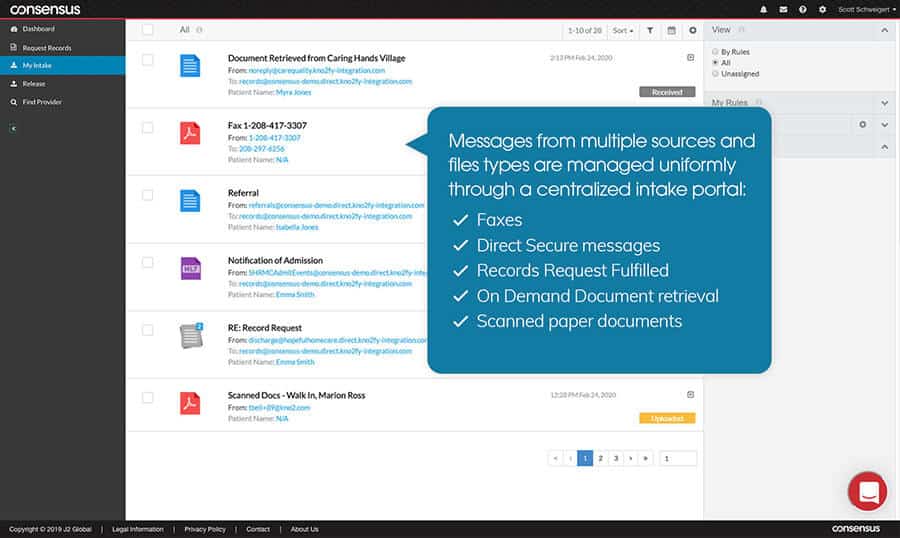
Task: Expand the My Rules panel
Action: (x=884, y=103)
